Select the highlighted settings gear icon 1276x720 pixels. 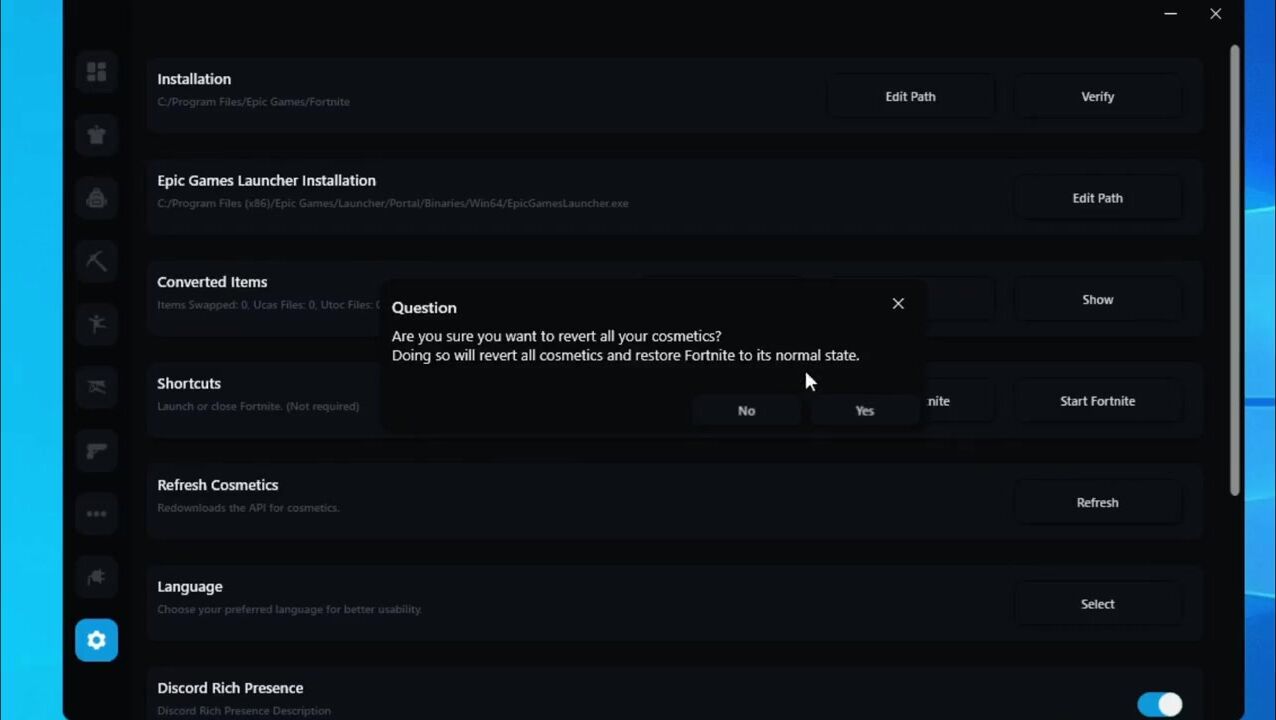(97, 640)
